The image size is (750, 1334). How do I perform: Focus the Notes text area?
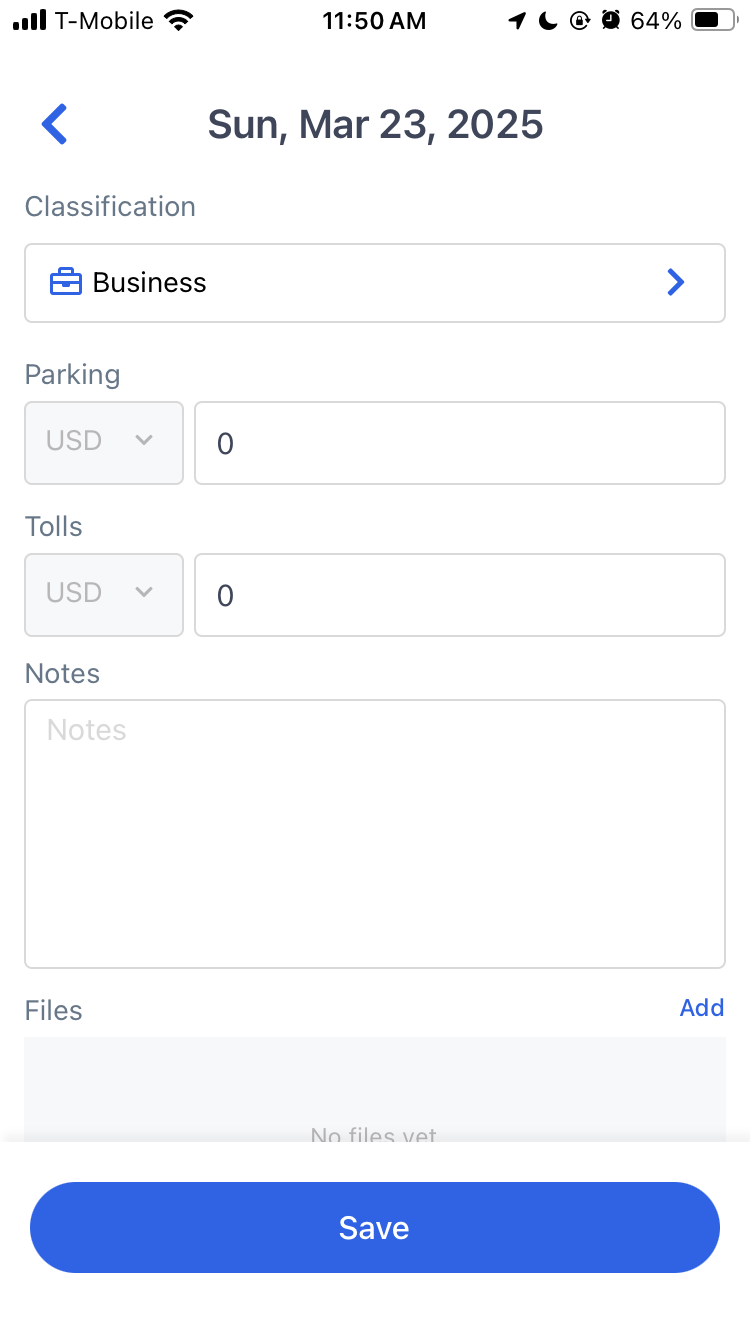click(x=375, y=834)
